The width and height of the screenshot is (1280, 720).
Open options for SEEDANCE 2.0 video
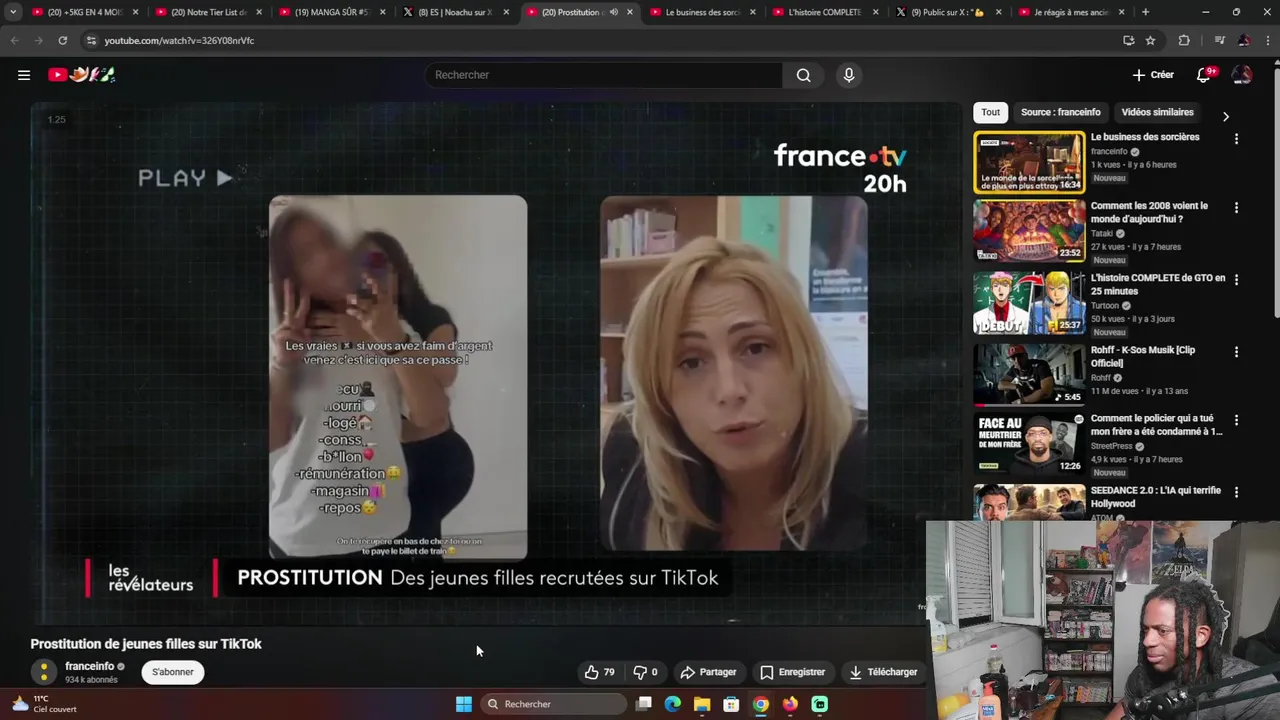[1236, 493]
